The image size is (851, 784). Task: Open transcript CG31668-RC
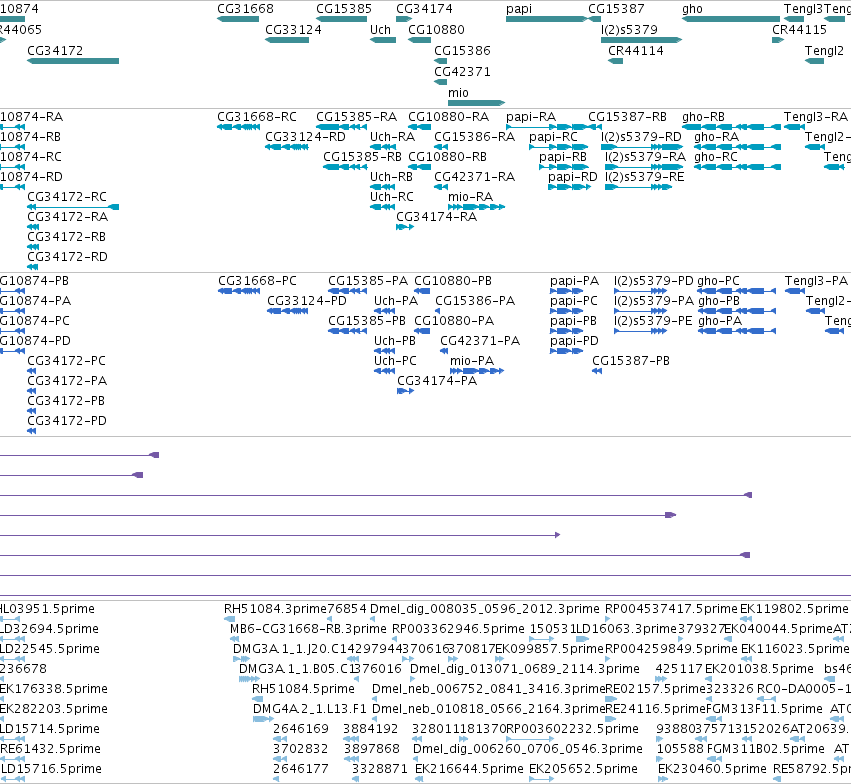click(257, 117)
